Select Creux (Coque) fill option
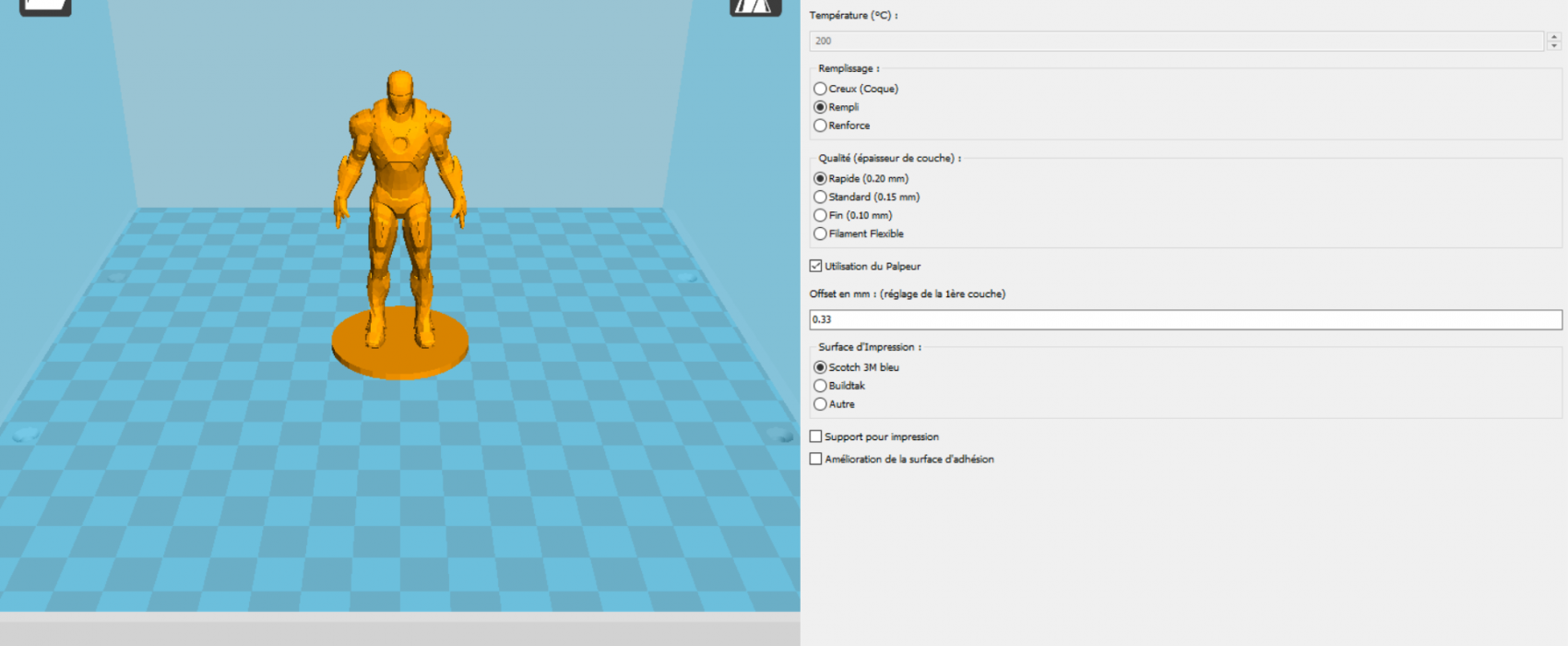This screenshot has width=1568, height=646. 856,89
